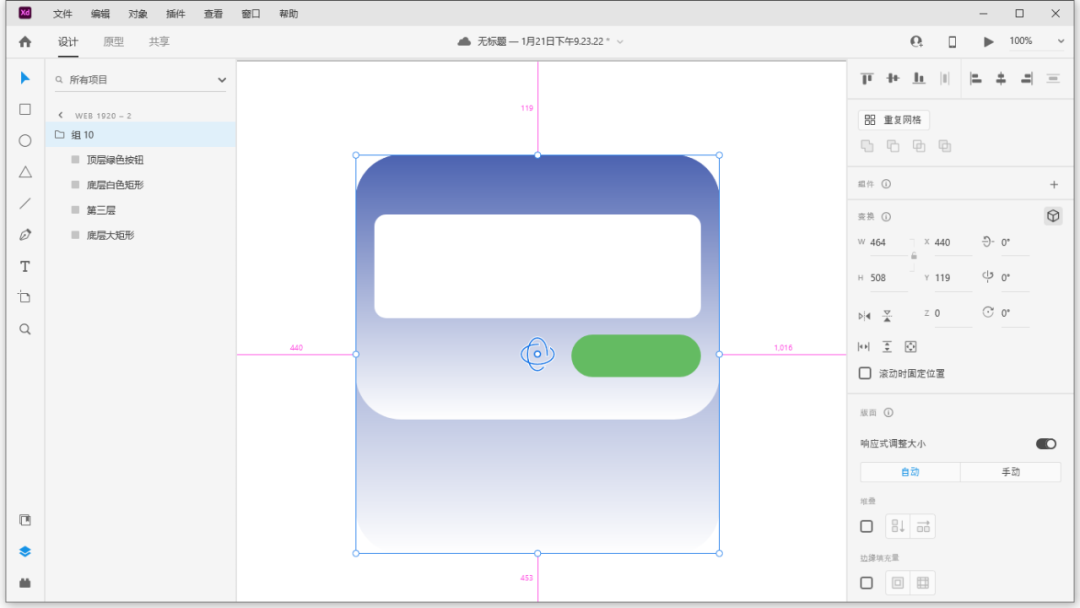
Task: Open the 对象 menu
Action: tap(138, 14)
